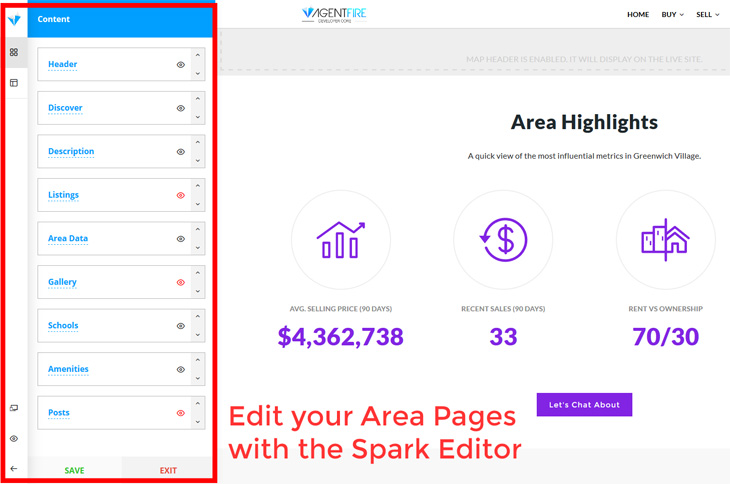
Task: Hide the Schools section
Action: [181, 326]
